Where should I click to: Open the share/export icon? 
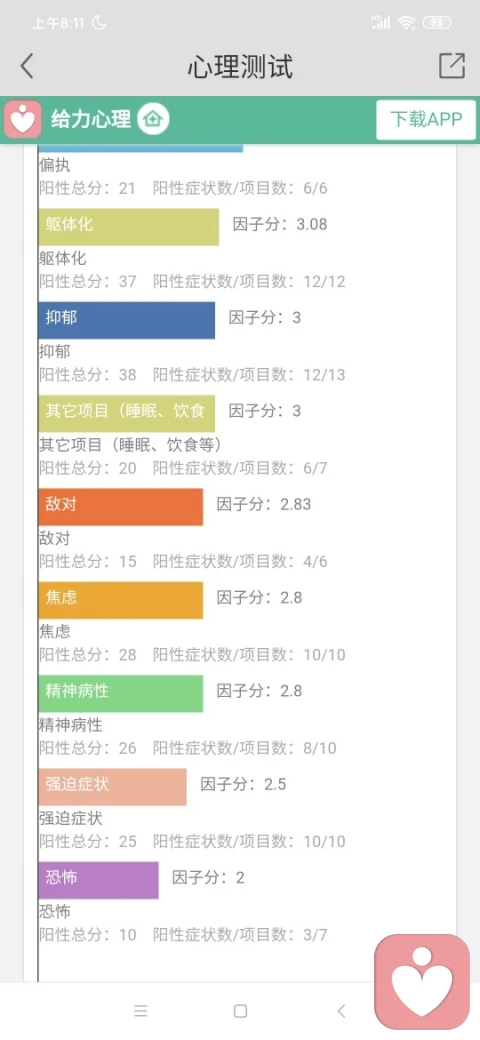pyautogui.click(x=452, y=66)
